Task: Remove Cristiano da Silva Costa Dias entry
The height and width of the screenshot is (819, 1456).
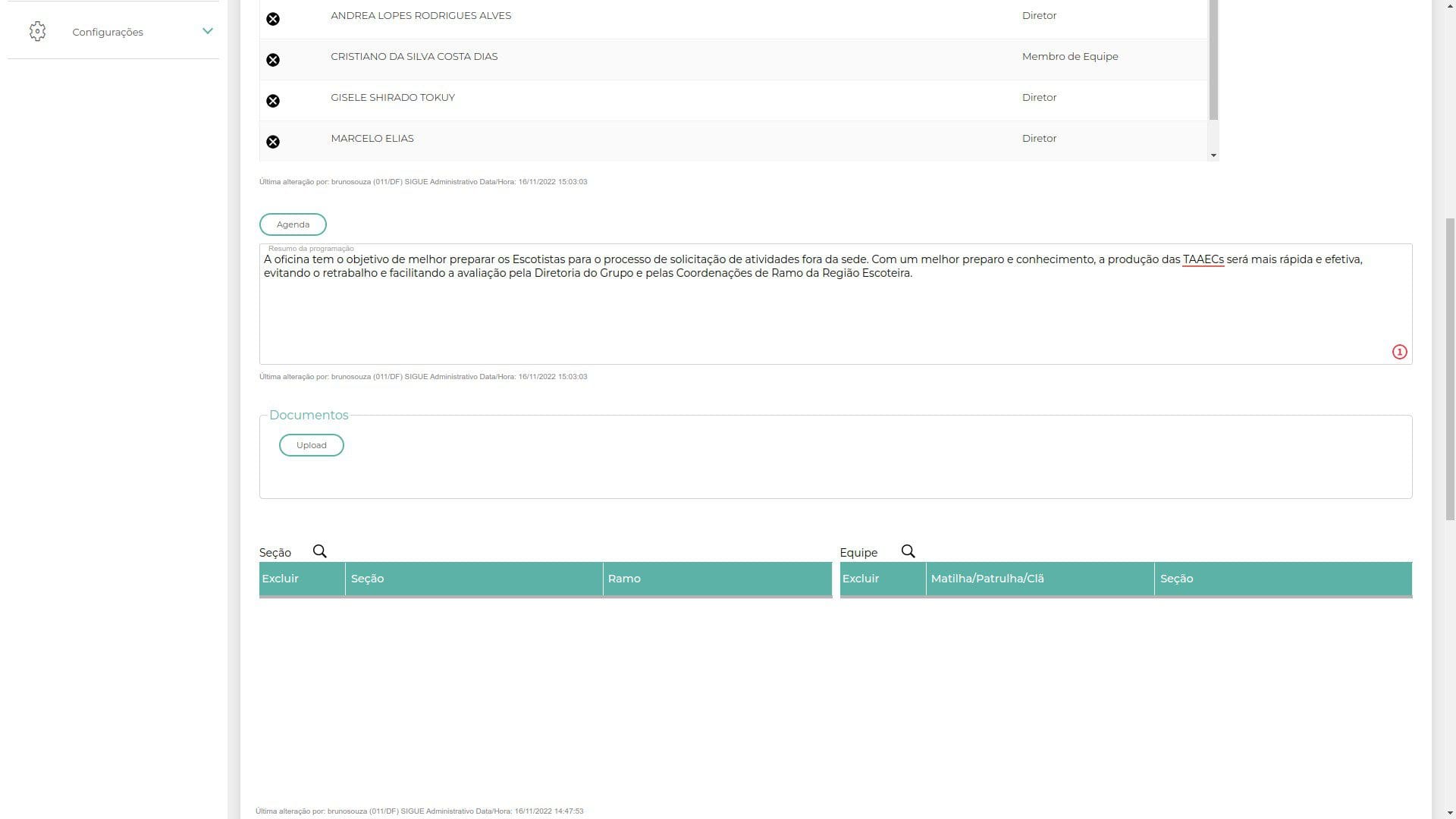Action: (x=273, y=60)
